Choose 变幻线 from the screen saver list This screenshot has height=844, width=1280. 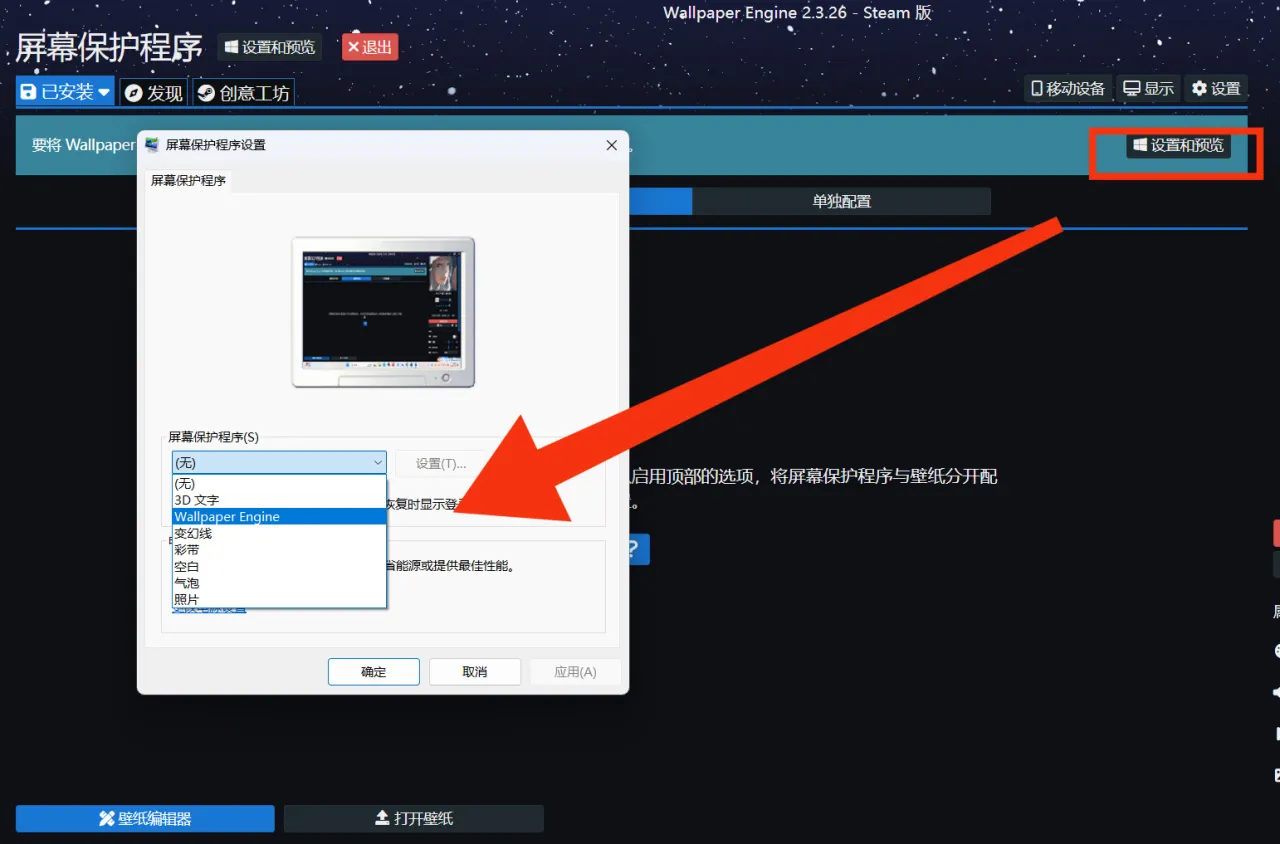point(279,533)
